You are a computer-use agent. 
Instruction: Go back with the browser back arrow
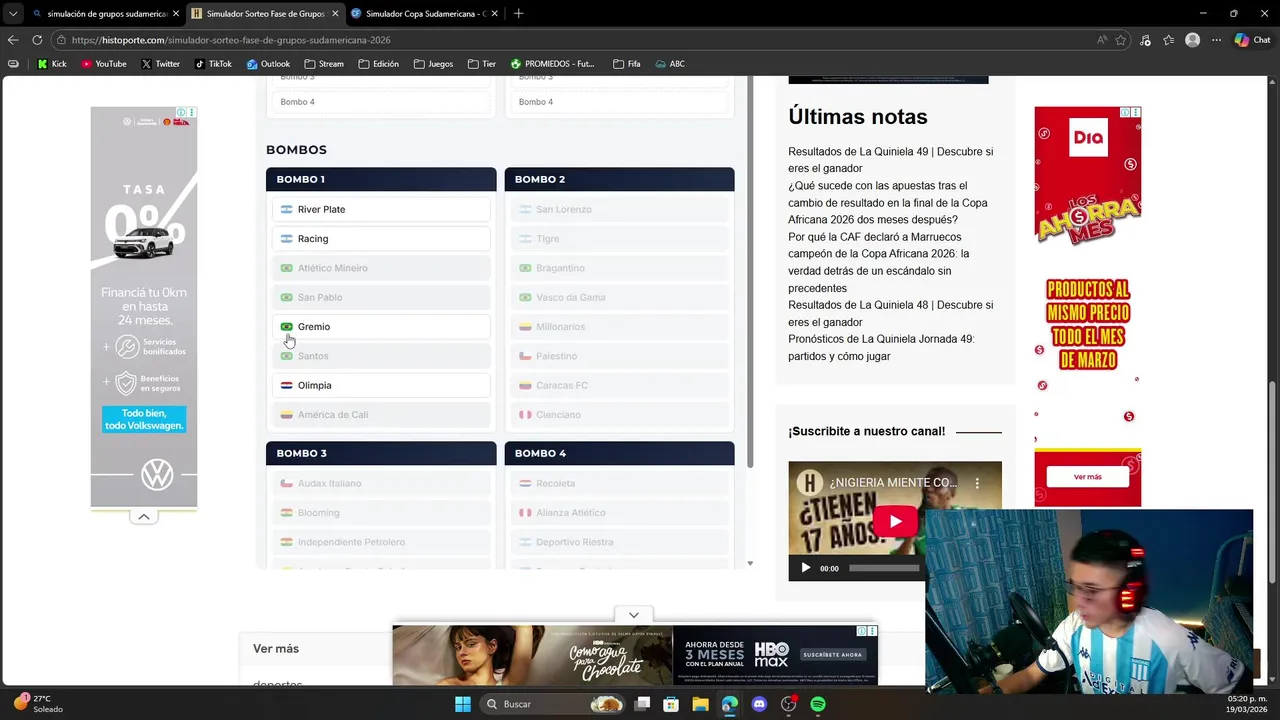coord(13,40)
